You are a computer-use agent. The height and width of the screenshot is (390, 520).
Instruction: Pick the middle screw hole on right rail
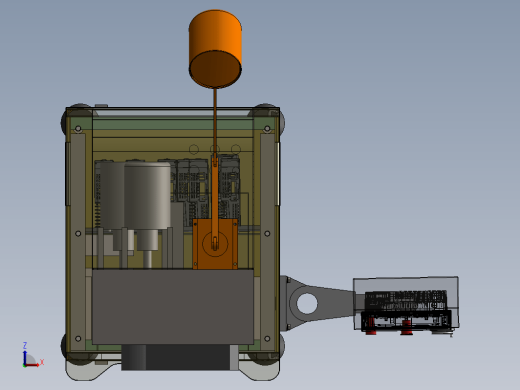click(267, 234)
